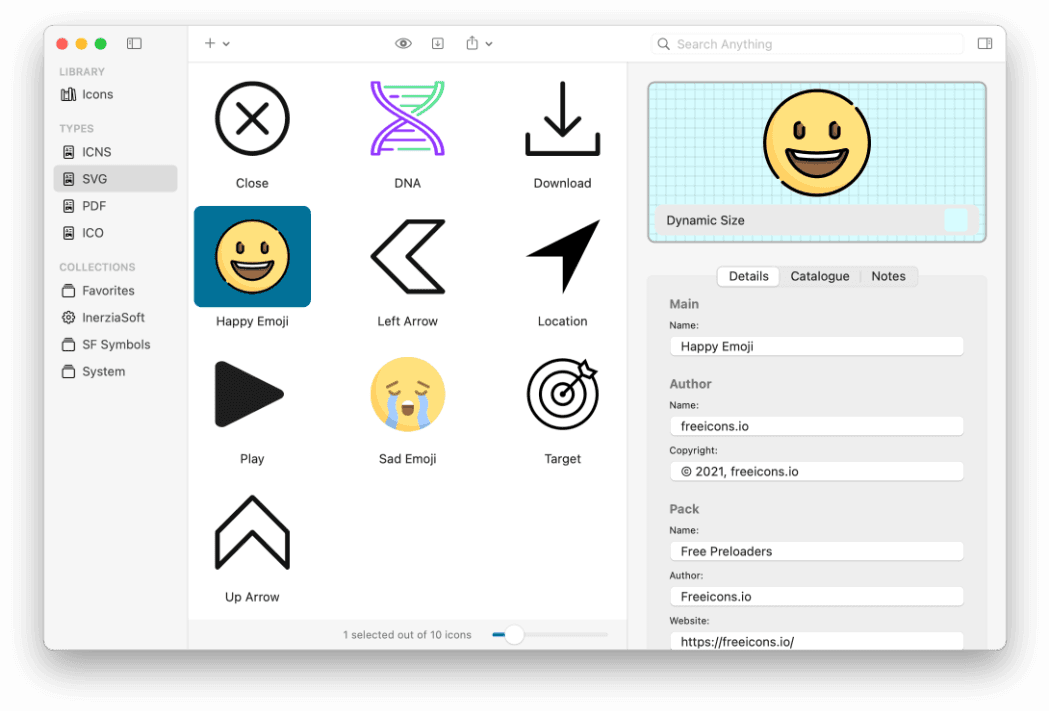Open the Icons library in sidebar

[97, 94]
